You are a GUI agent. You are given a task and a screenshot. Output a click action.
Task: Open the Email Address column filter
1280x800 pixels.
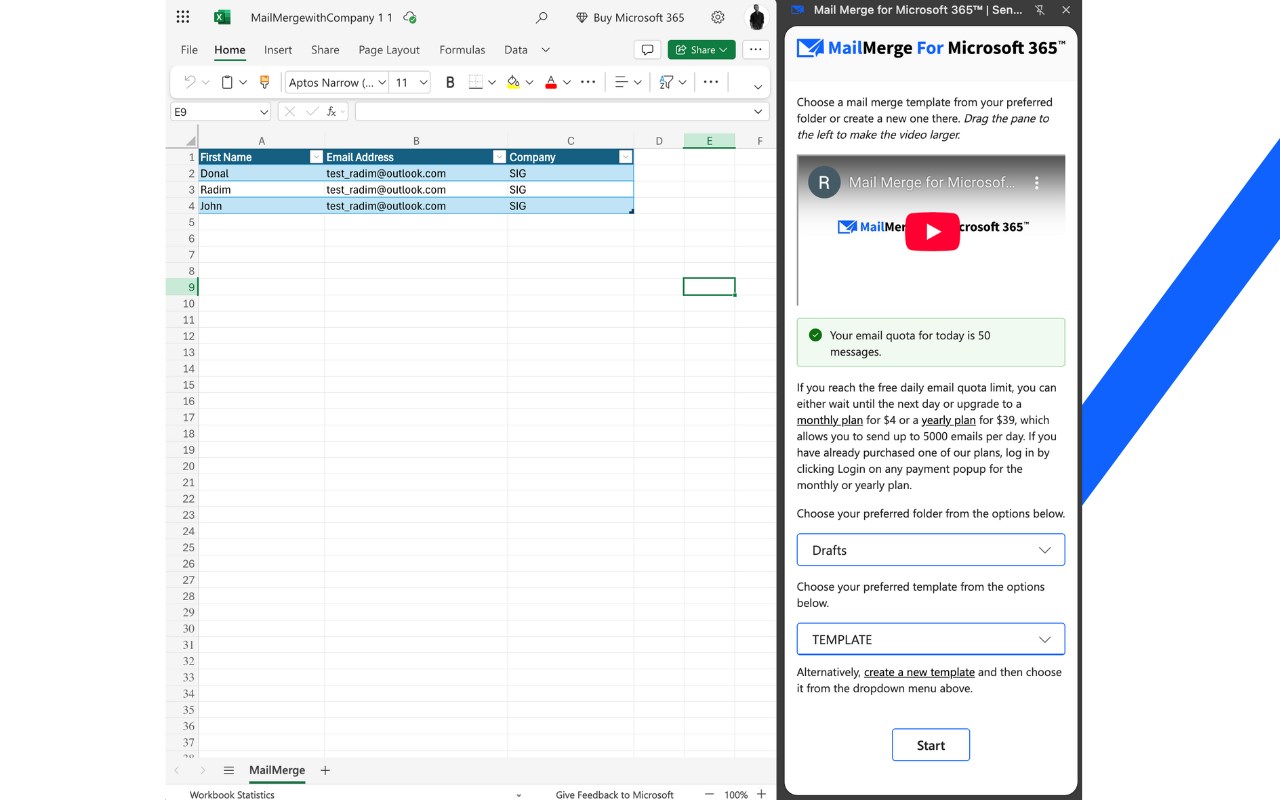tap(499, 157)
